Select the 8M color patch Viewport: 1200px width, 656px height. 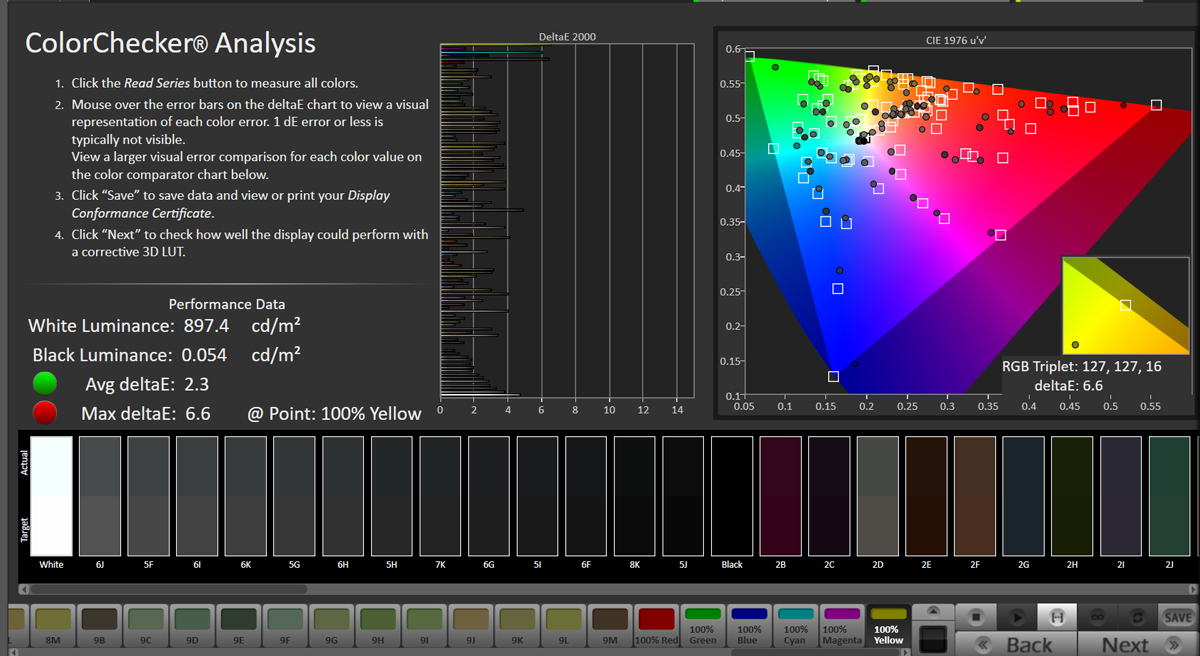(x=52, y=626)
